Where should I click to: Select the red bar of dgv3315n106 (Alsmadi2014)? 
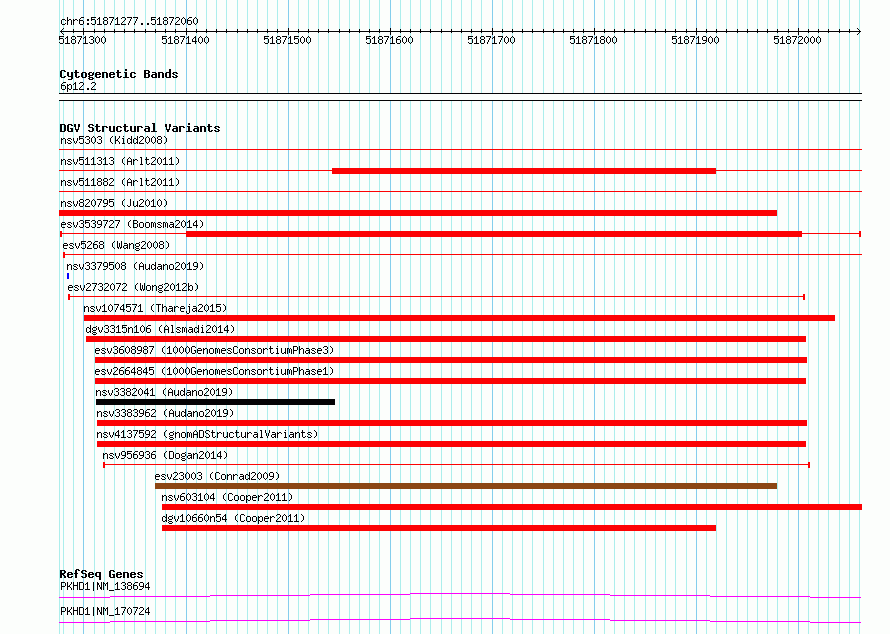point(446,339)
